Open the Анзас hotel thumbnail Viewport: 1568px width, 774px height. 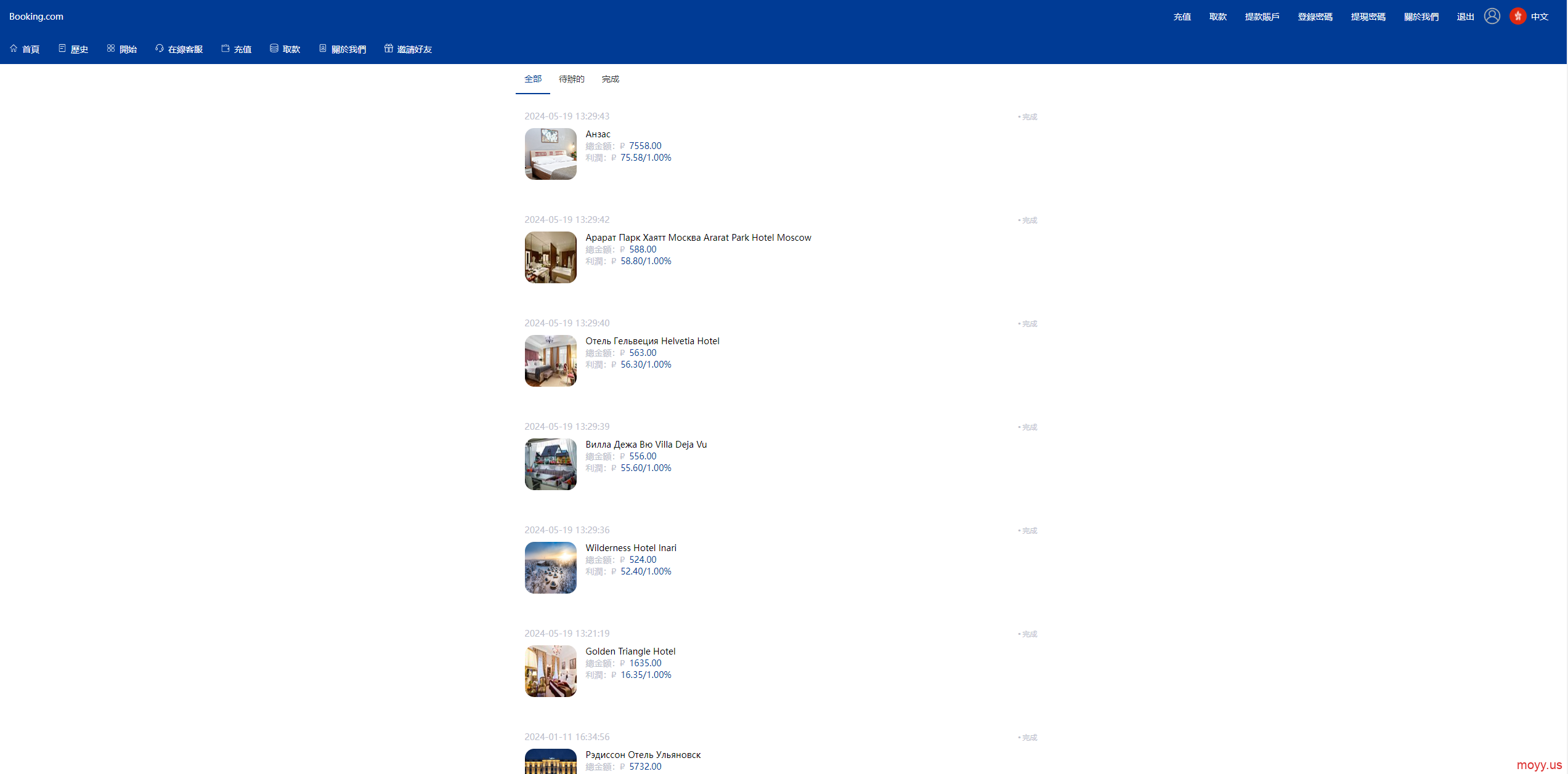pos(551,154)
